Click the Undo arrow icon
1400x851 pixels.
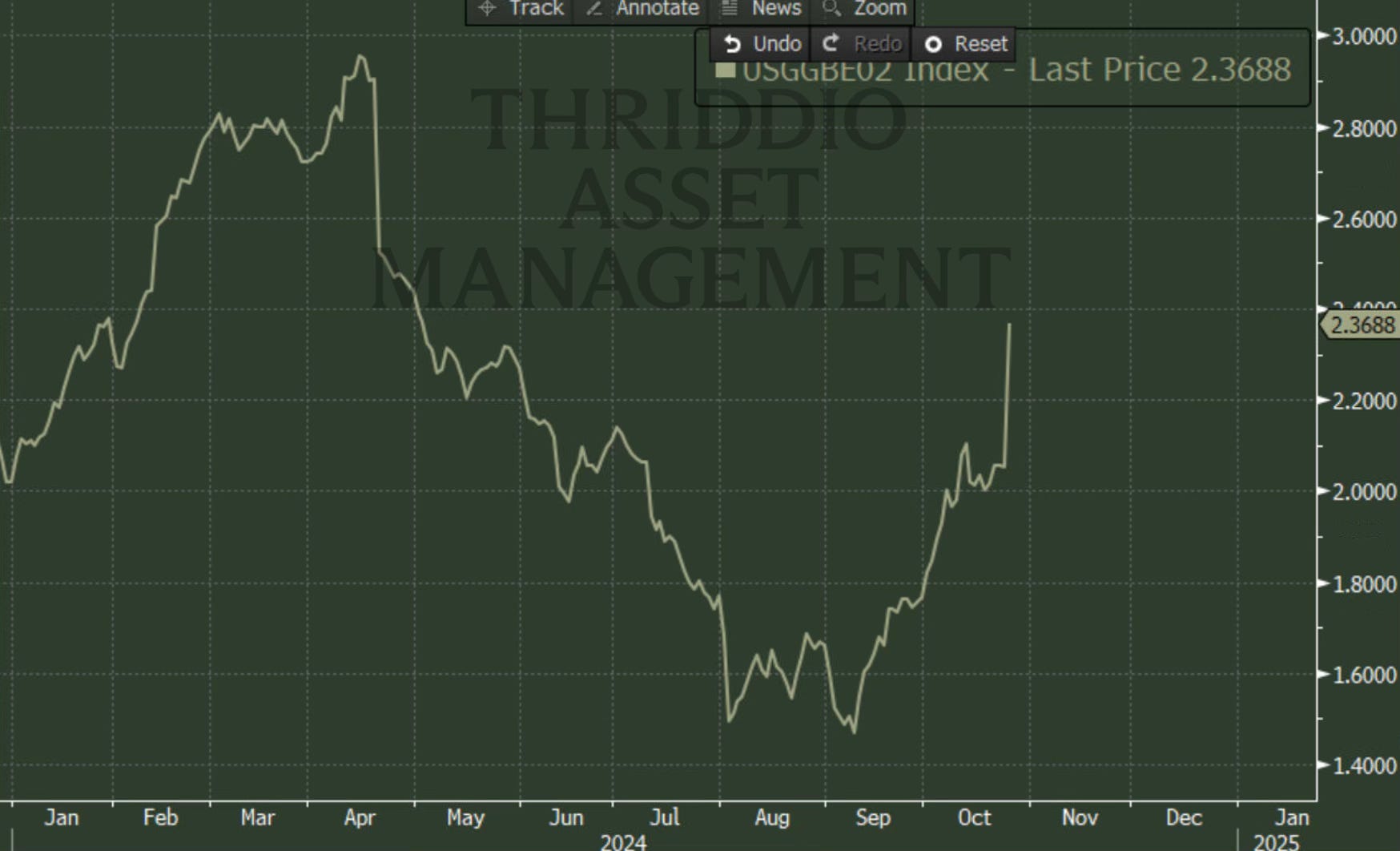(x=732, y=43)
